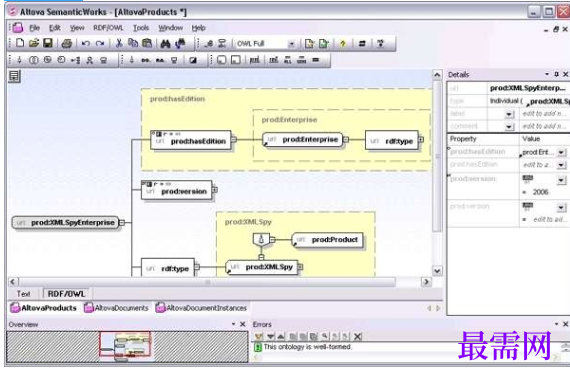The height and width of the screenshot is (377, 570).
Task: Click the up-triangle Previous icon in Errors toolbar
Action: coord(281,336)
